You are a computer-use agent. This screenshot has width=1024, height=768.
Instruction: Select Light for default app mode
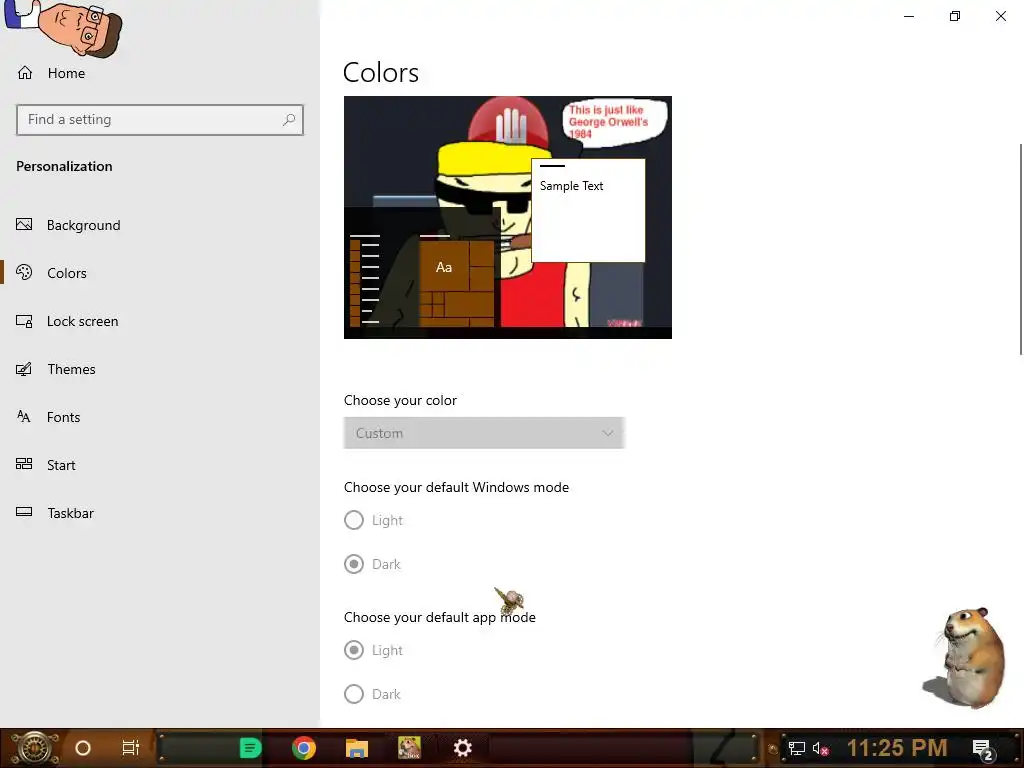(354, 650)
